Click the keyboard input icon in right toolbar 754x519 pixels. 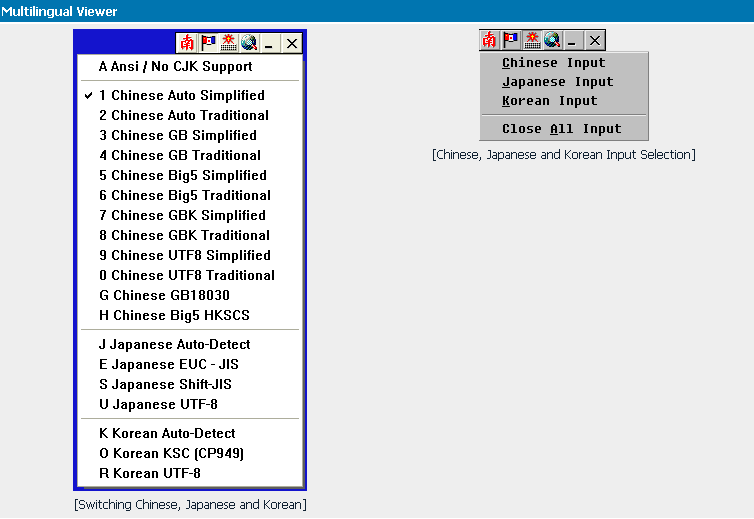(x=531, y=40)
